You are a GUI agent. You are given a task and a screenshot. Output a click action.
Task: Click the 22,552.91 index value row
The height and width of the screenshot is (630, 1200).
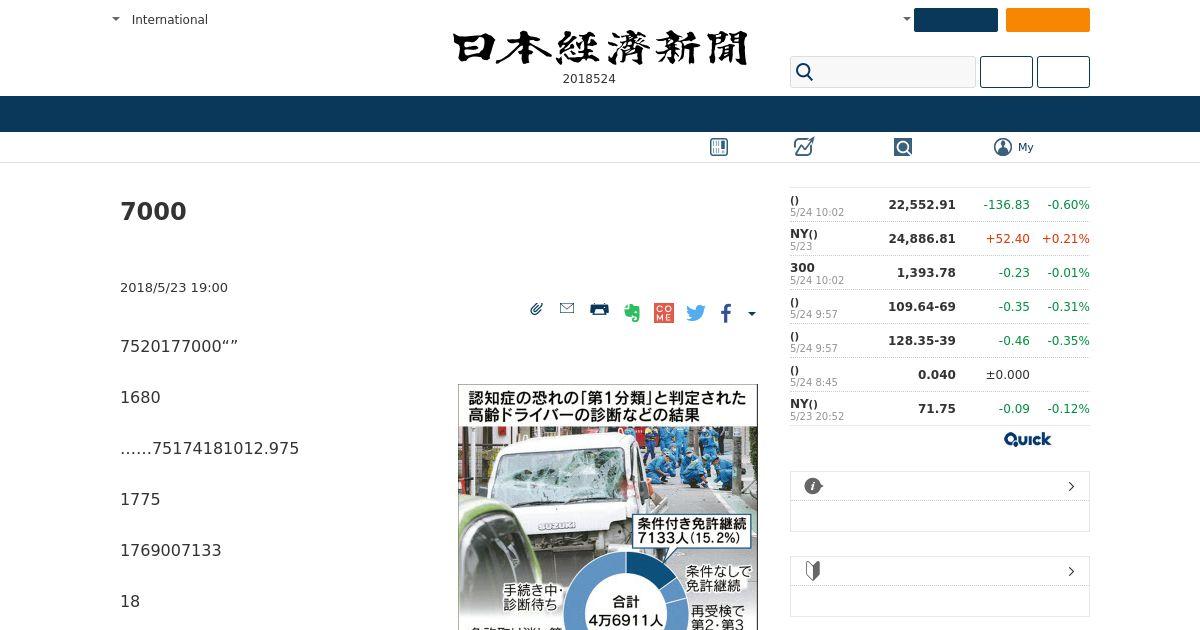(940, 205)
